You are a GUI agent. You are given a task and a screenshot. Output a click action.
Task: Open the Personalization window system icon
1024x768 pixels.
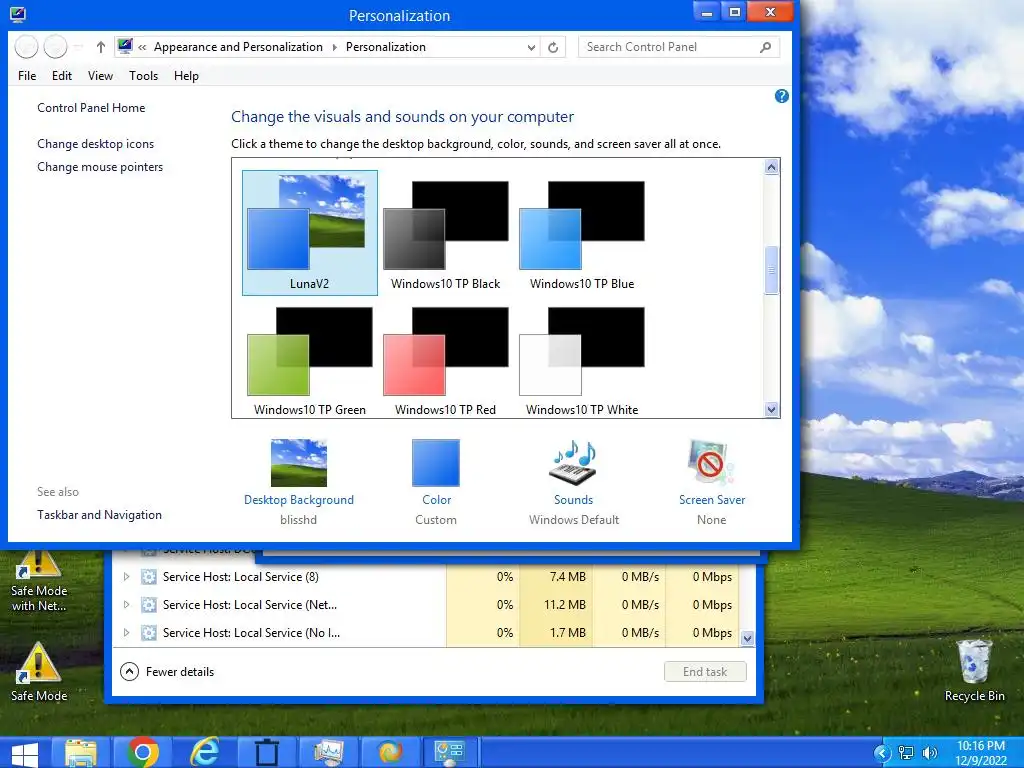pos(18,14)
